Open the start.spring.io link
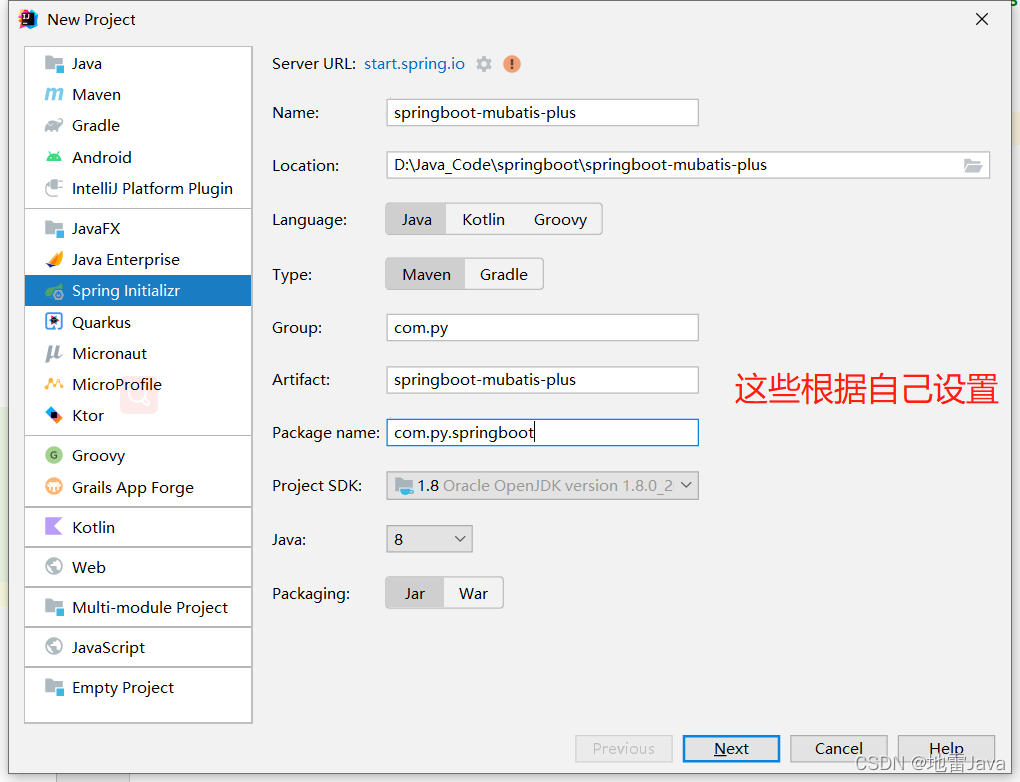1020x782 pixels. coord(414,63)
